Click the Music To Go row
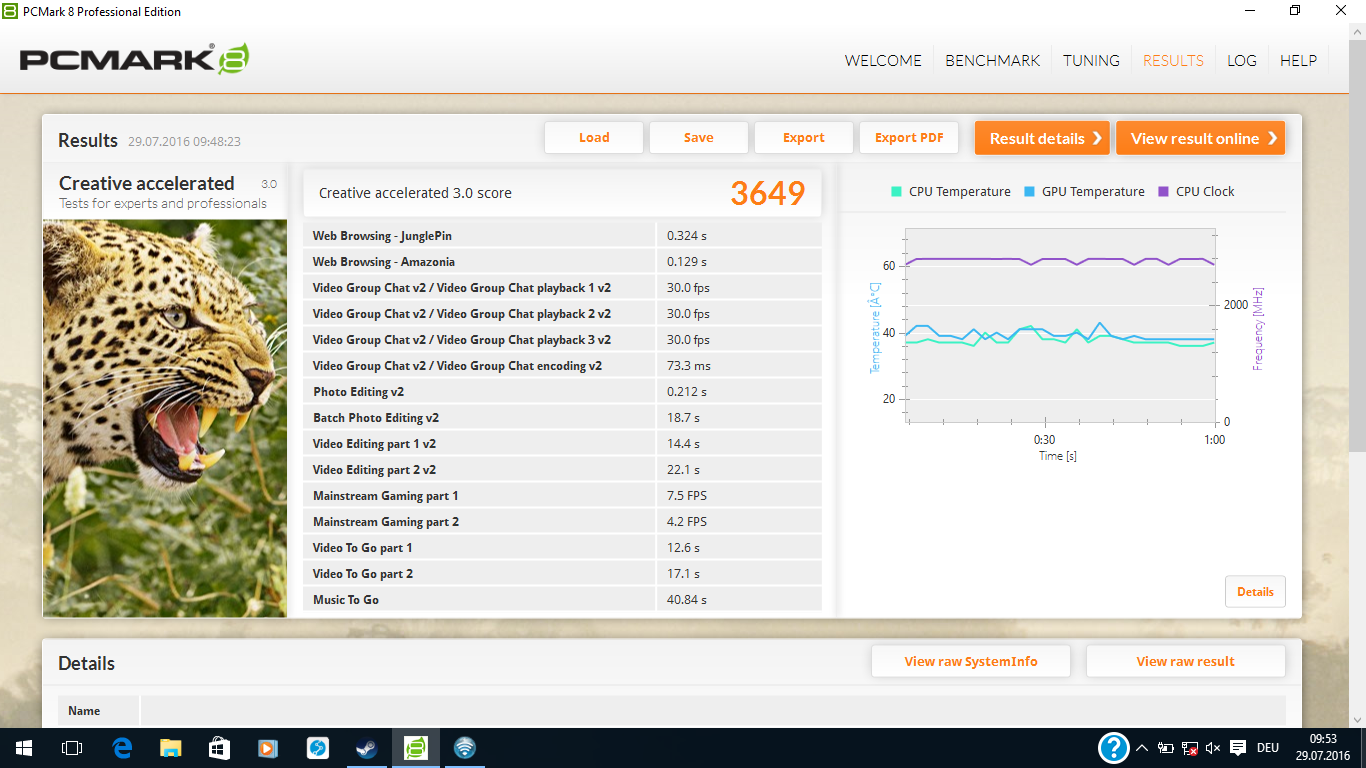The height and width of the screenshot is (768, 1366). (x=562, y=600)
